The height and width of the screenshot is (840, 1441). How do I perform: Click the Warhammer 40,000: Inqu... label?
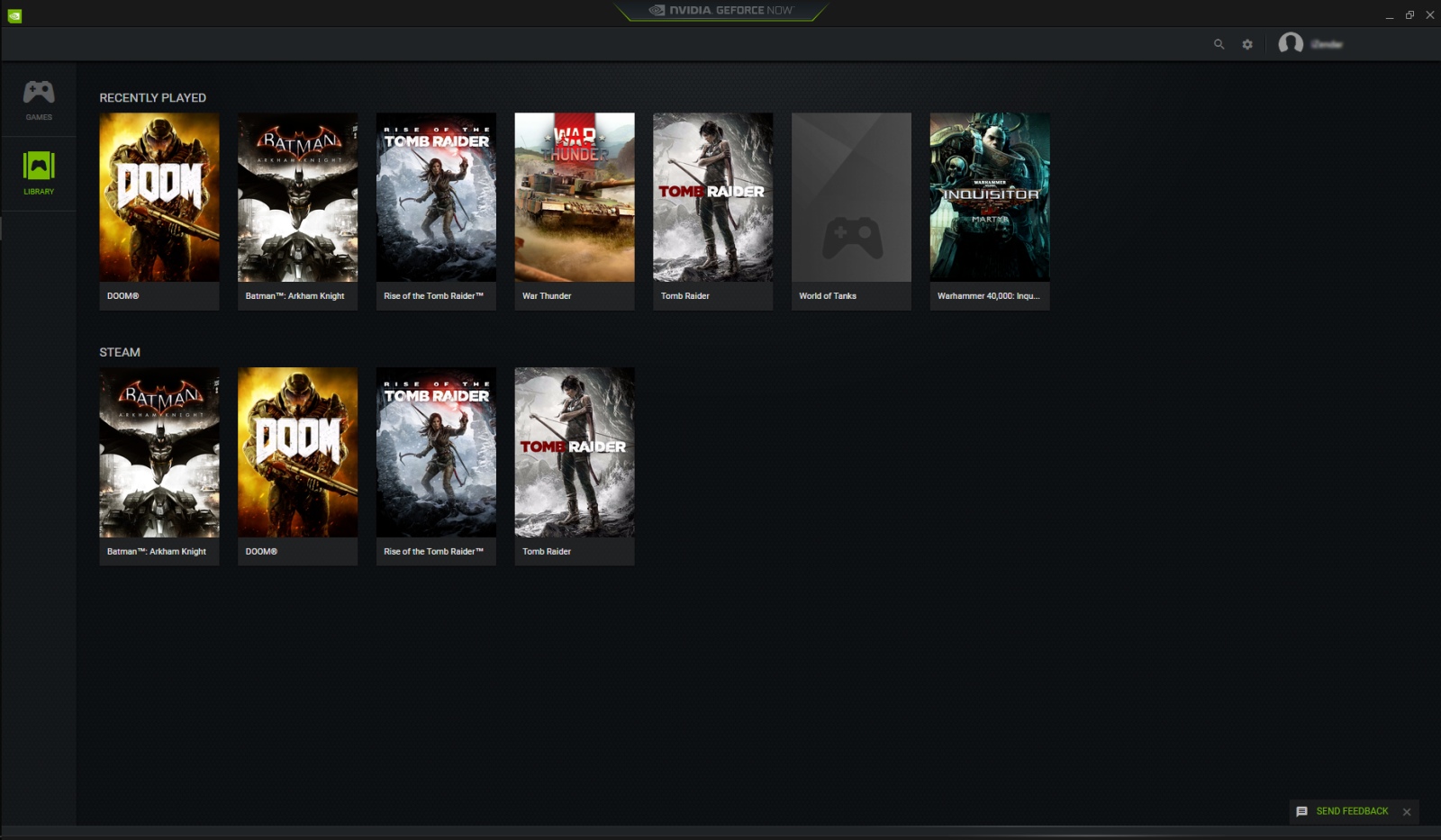[988, 296]
